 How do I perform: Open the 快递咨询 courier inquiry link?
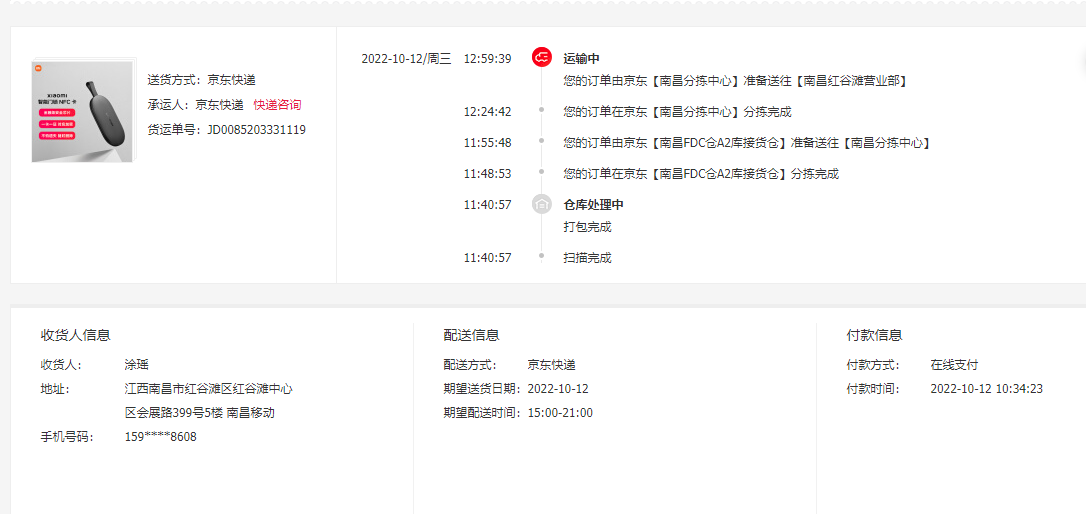point(277,105)
